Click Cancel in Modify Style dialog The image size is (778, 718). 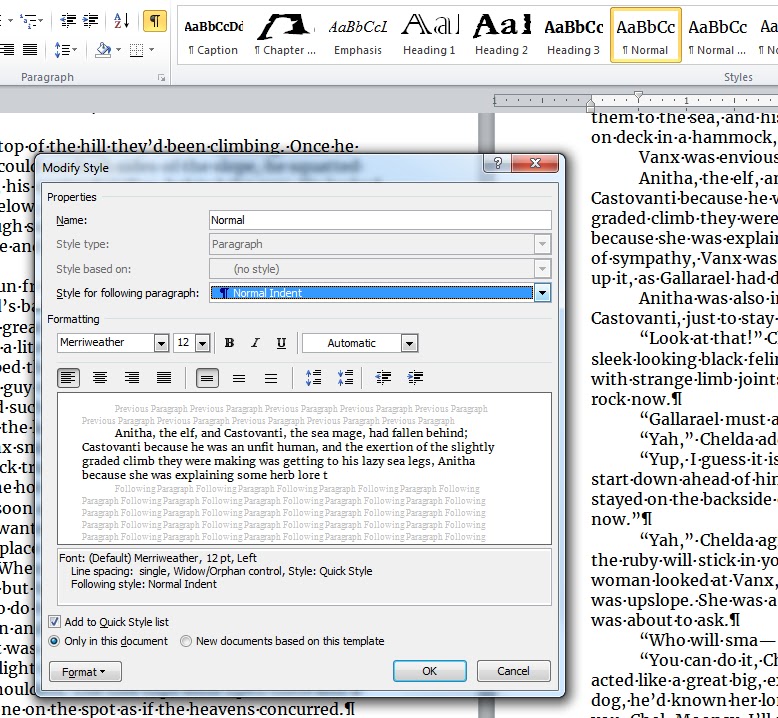pyautogui.click(x=514, y=671)
